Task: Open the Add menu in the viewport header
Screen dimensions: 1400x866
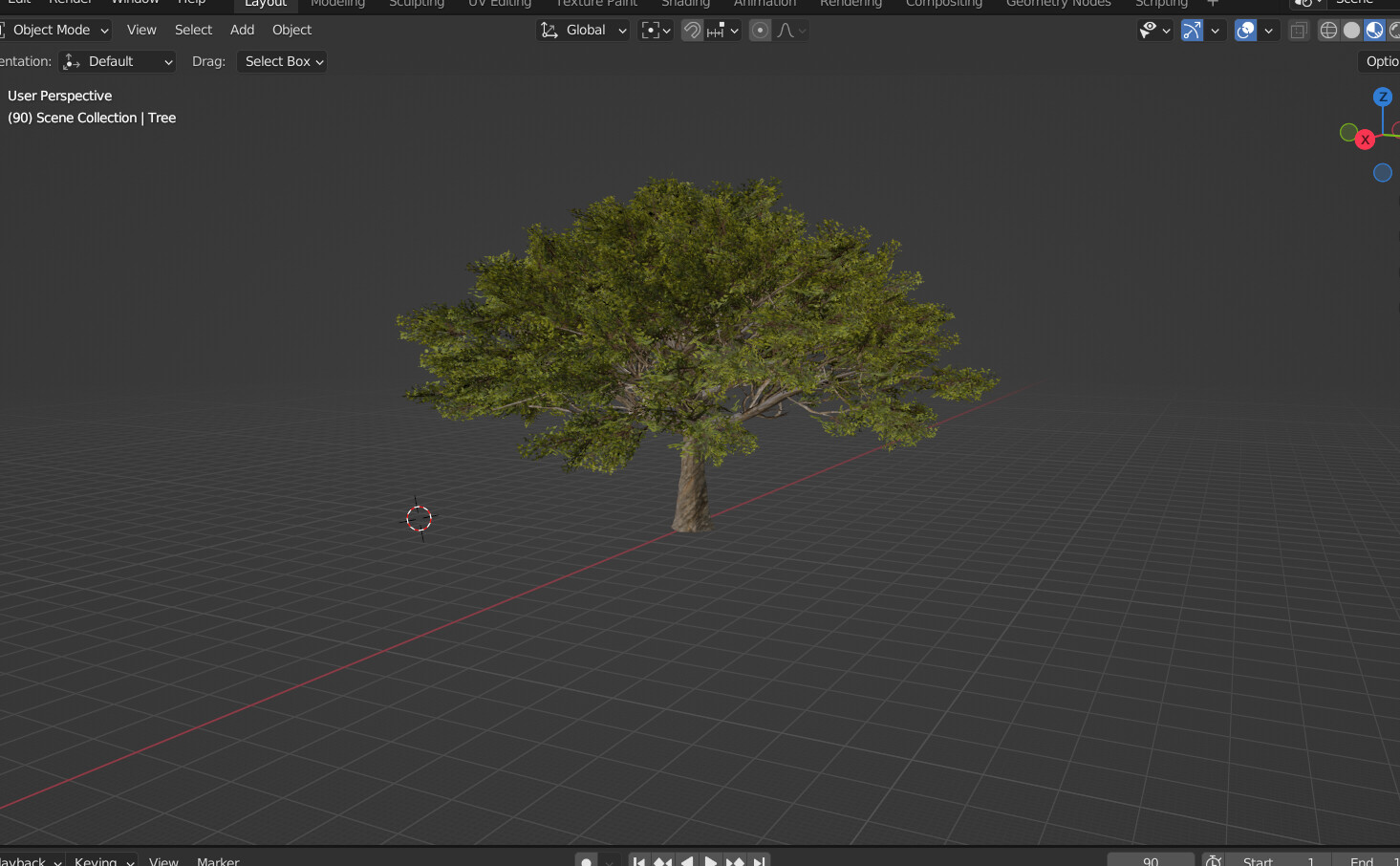Action: (x=242, y=30)
